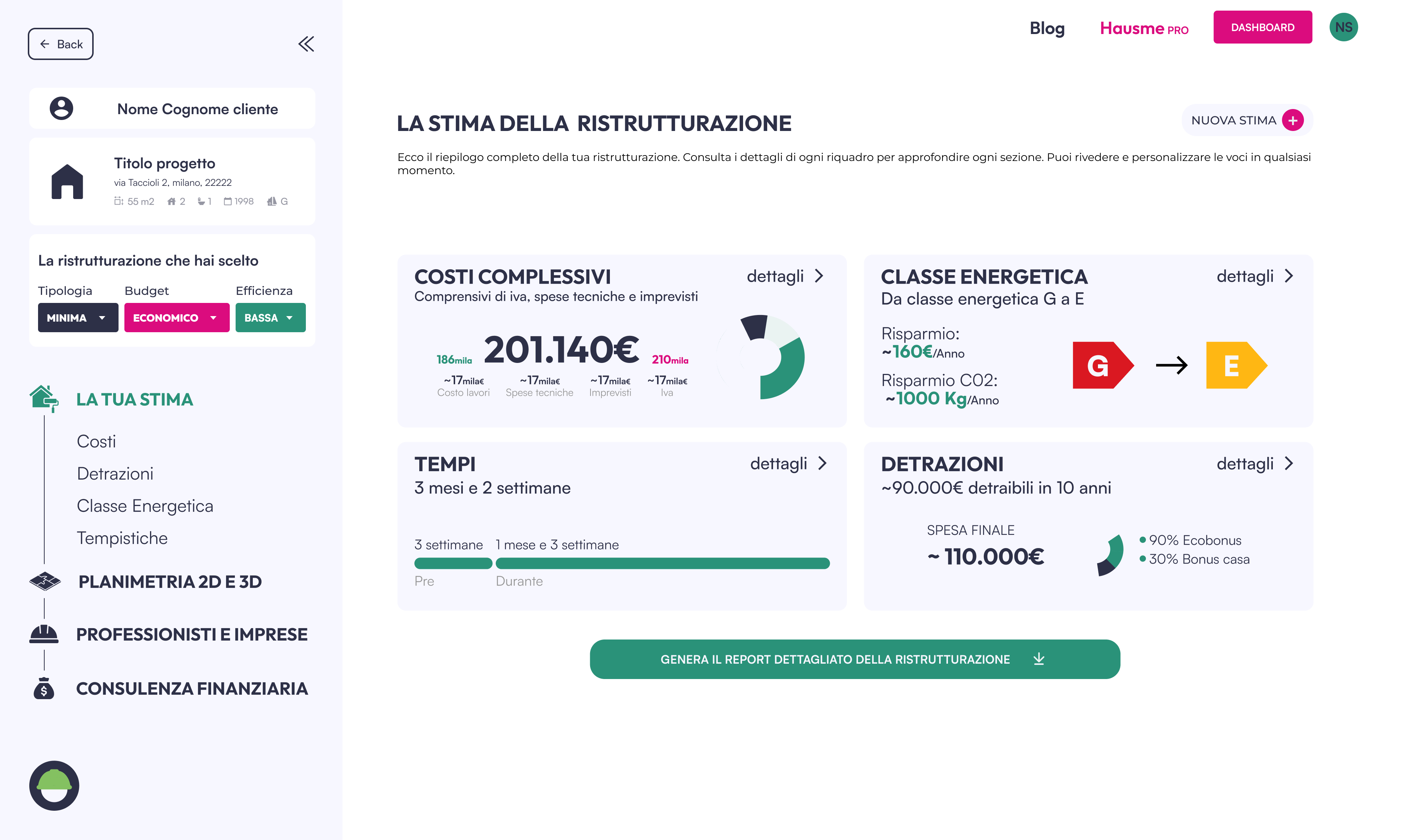The image size is (1406, 840).
Task: Click the pink plus icon on Nuova Stima
Action: pos(1293,120)
